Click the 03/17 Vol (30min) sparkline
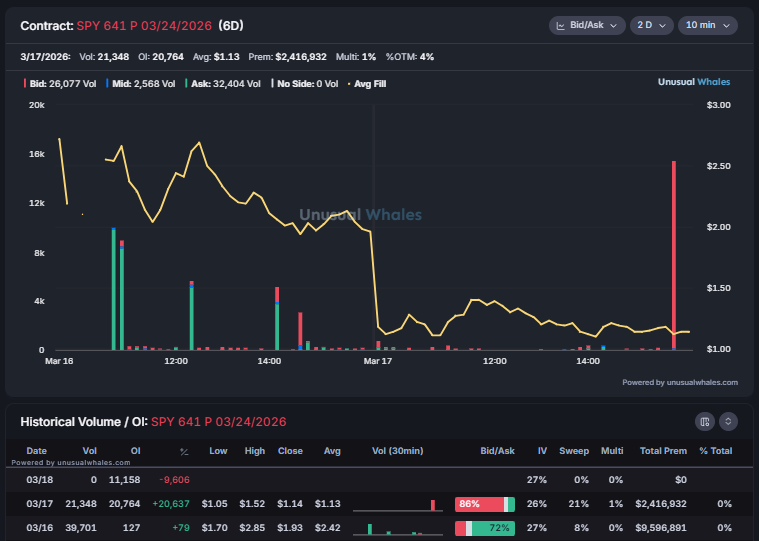Screen dimensions: 759x541 397,505
